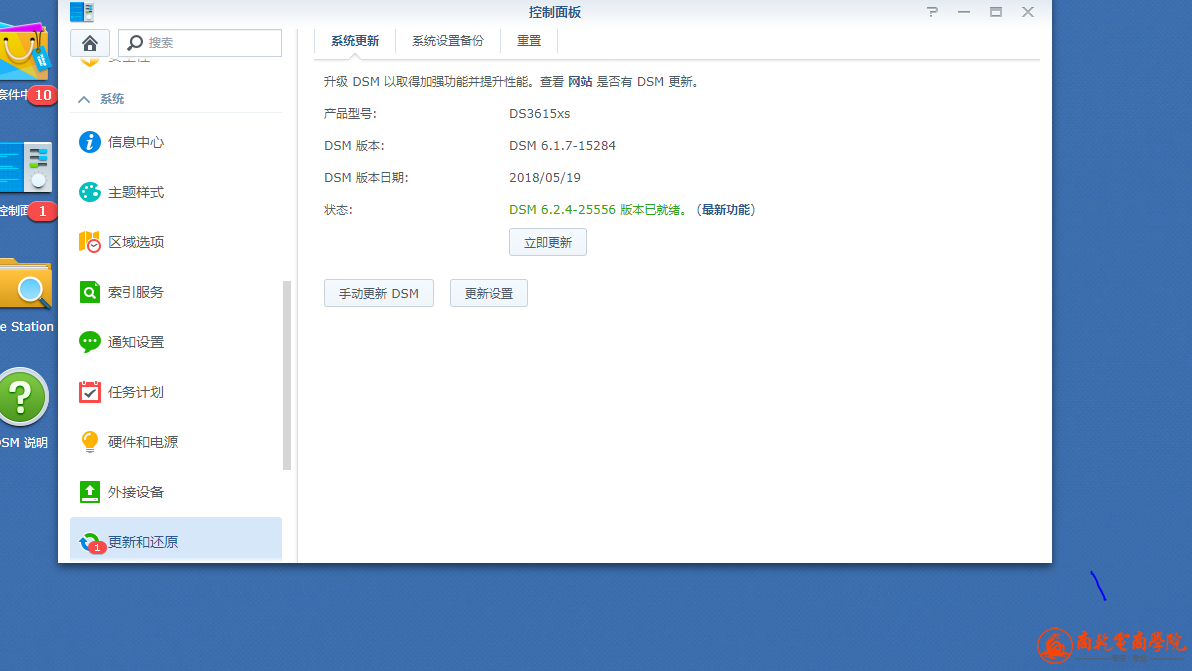Open 更新设置 button
The image size is (1192, 671).
[489, 293]
